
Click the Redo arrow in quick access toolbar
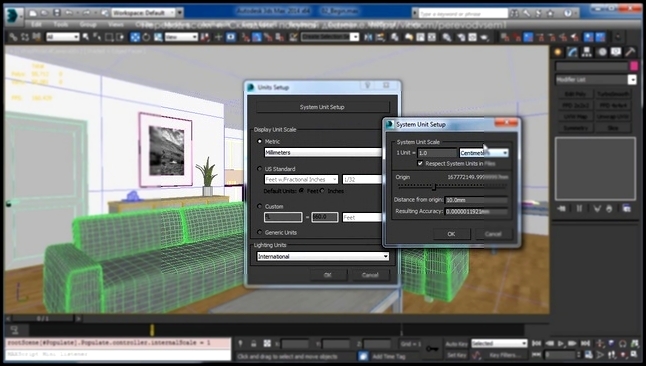point(87,13)
